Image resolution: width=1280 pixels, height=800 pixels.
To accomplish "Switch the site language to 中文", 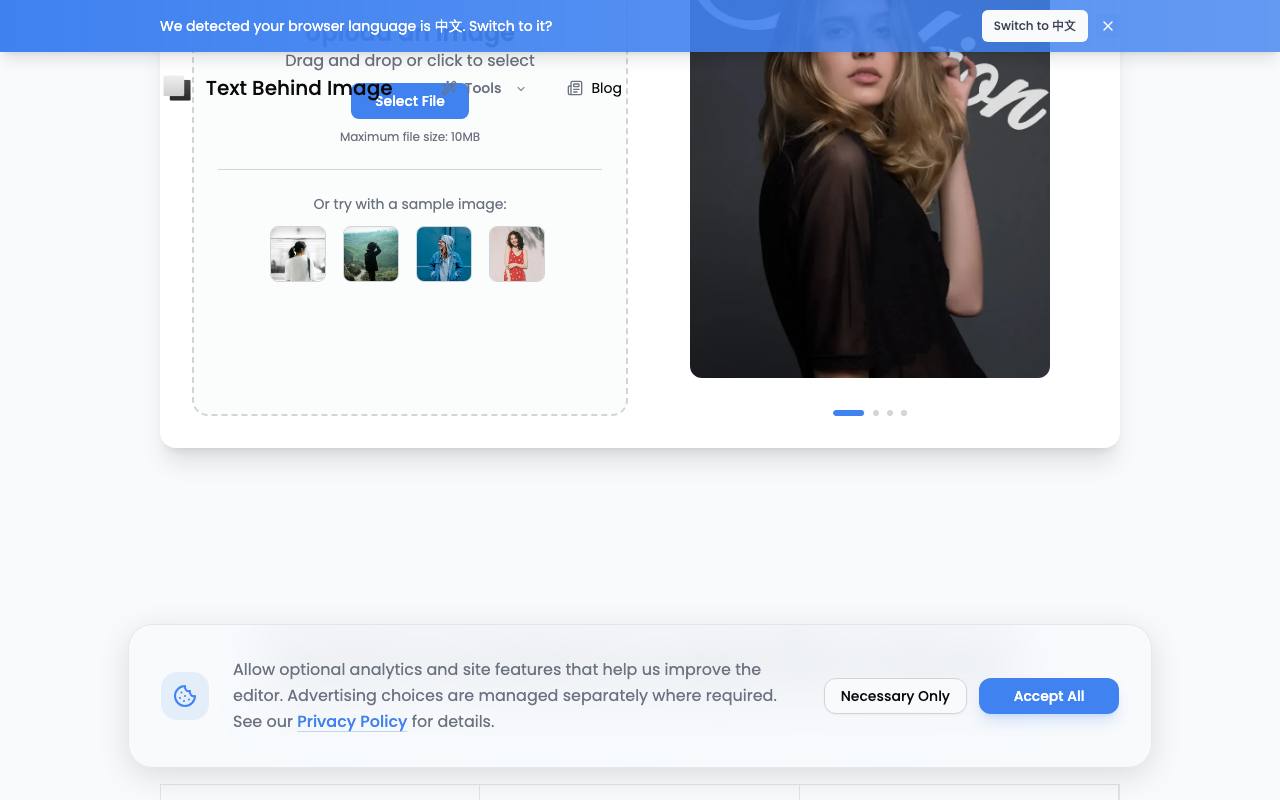I will (x=1035, y=26).
